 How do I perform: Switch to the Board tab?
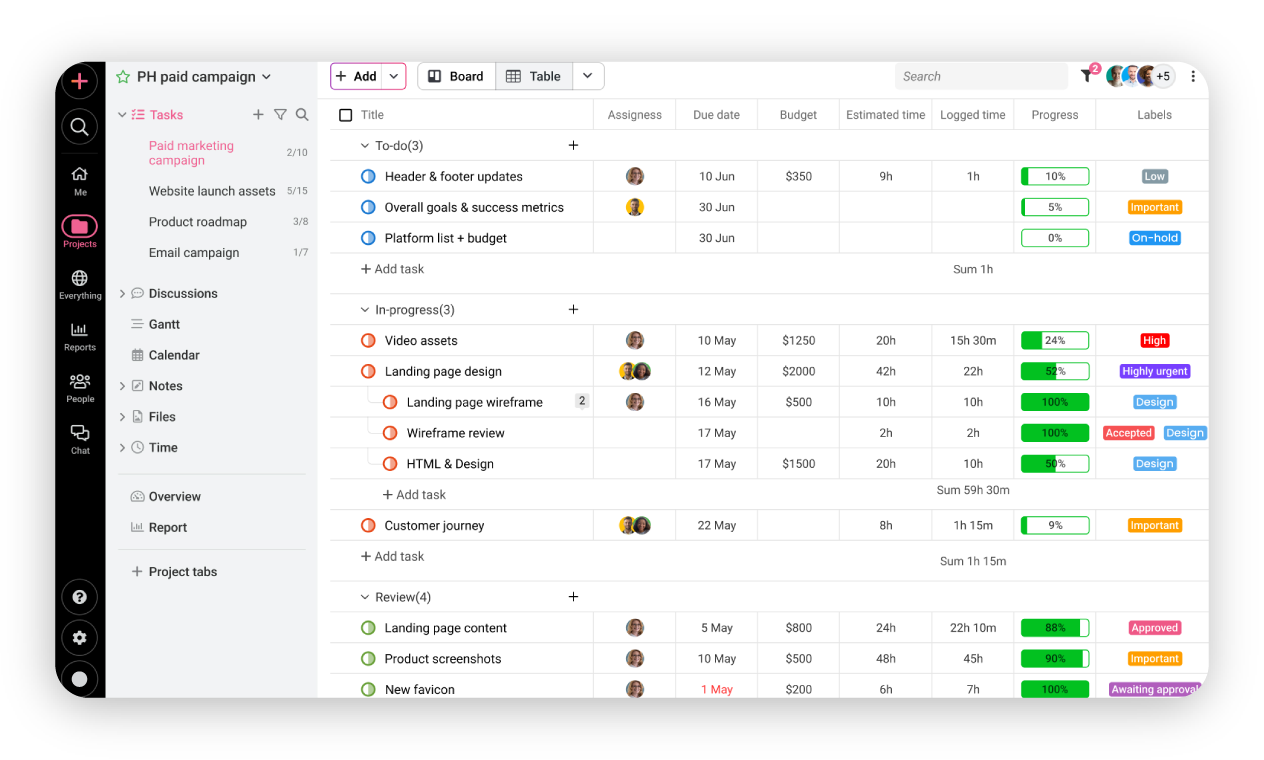[456, 75]
